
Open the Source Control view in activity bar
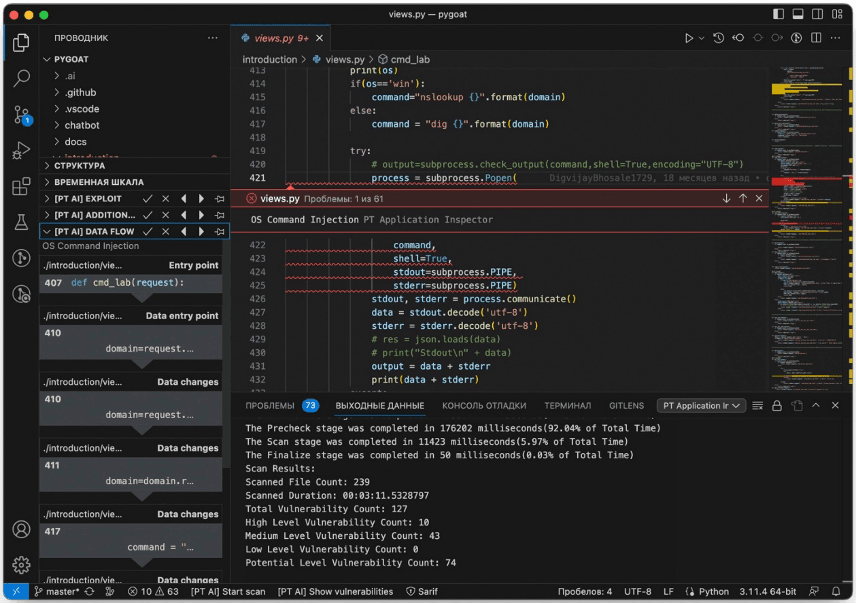pos(21,114)
